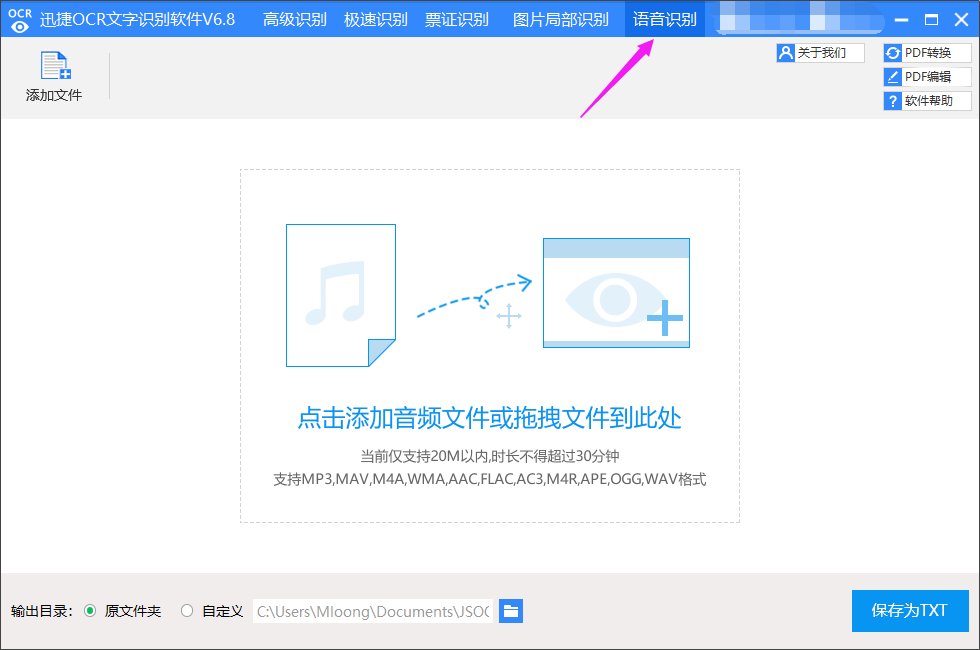Image resolution: width=980 pixels, height=650 pixels.
Task: Click the music file illustration in drop zone
Action: [x=340, y=295]
